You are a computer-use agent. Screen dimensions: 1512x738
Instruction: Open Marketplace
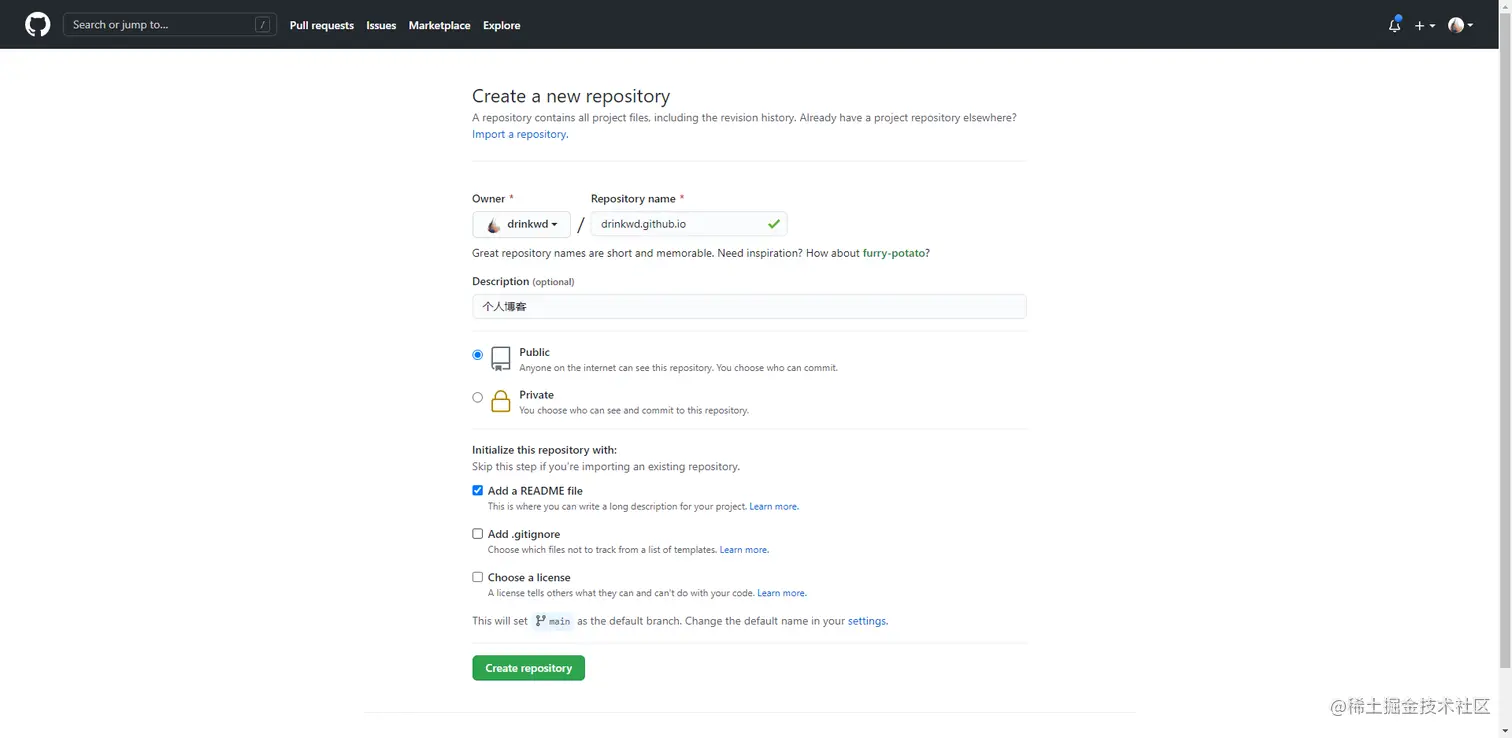(439, 25)
